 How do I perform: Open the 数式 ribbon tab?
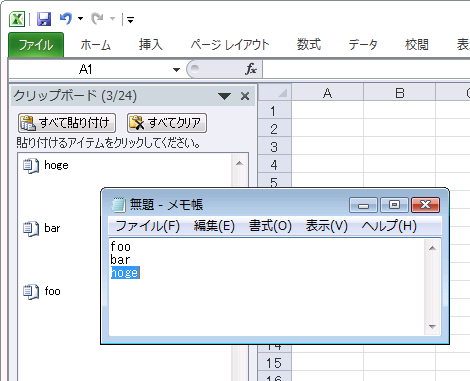coord(309,45)
